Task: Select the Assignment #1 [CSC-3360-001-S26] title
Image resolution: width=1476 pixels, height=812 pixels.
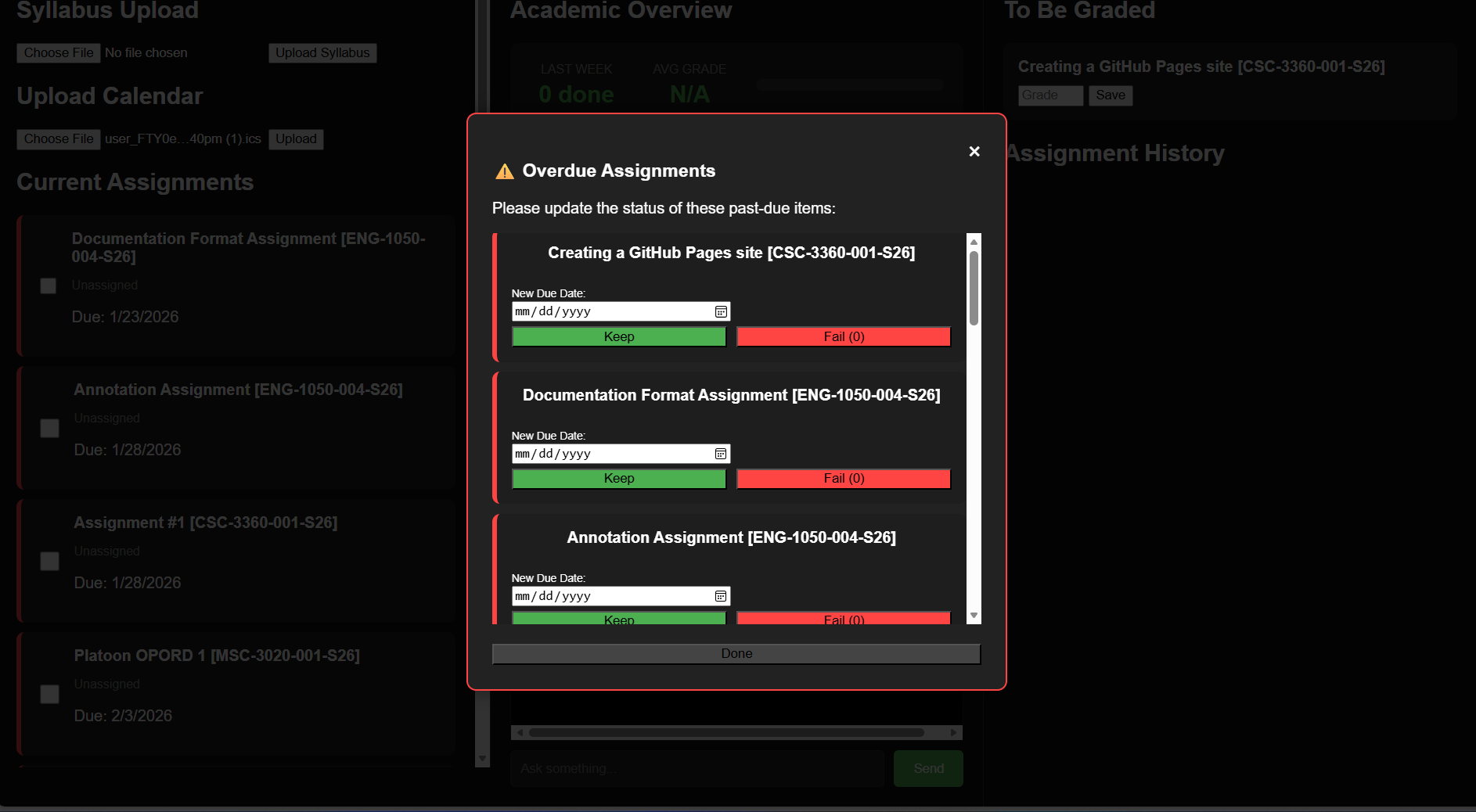Action: (206, 523)
